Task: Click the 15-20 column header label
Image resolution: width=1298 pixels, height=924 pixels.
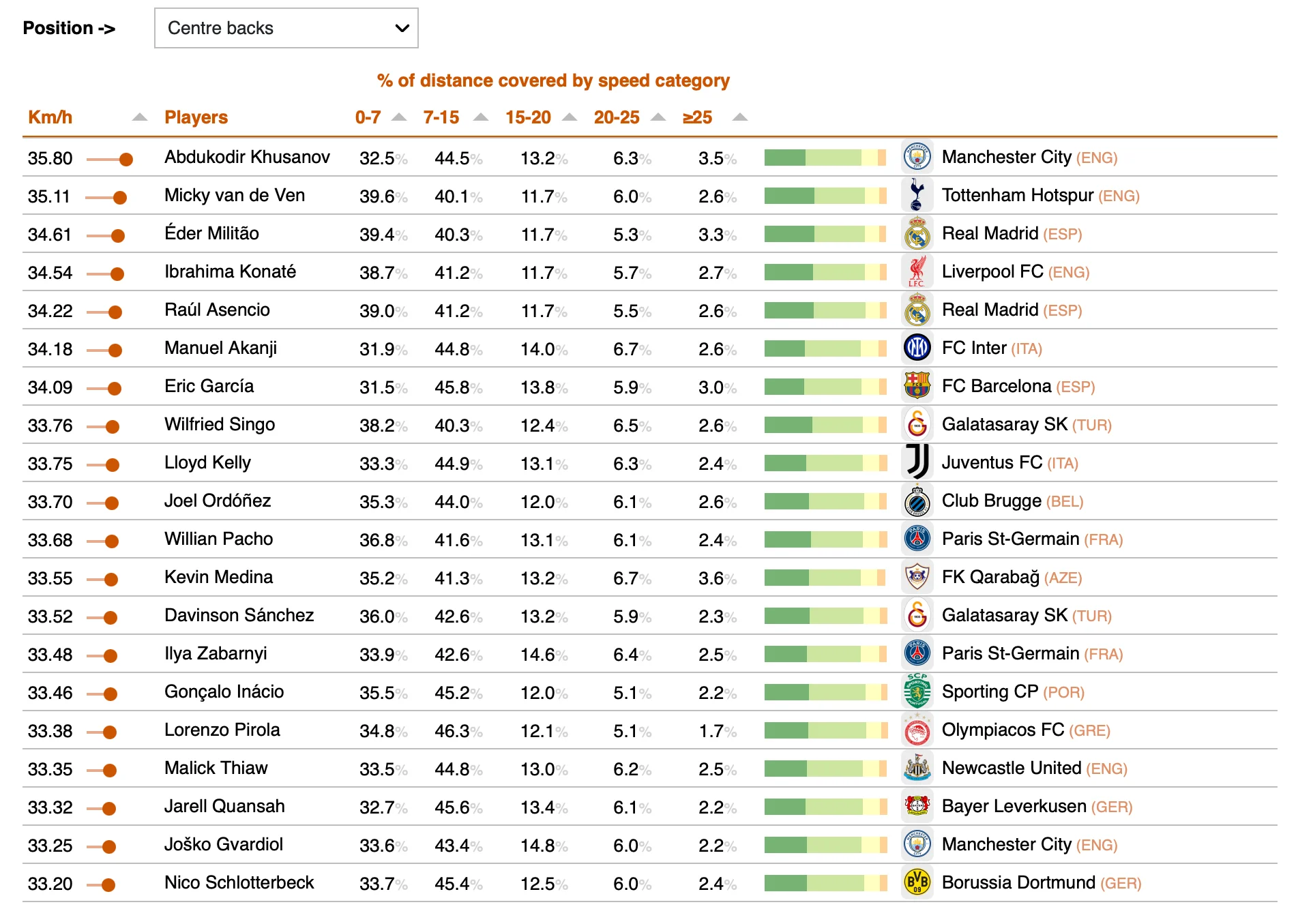Action: tap(528, 117)
